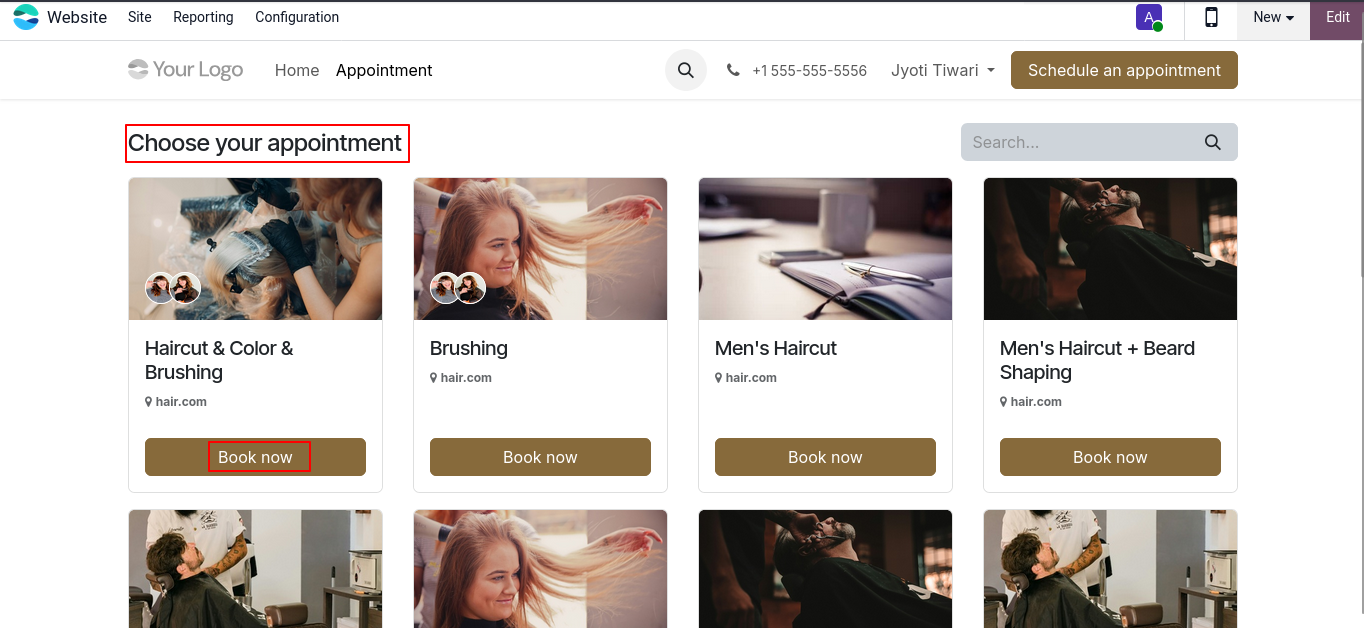
Task: Go to the Home navigation link
Action: click(297, 70)
